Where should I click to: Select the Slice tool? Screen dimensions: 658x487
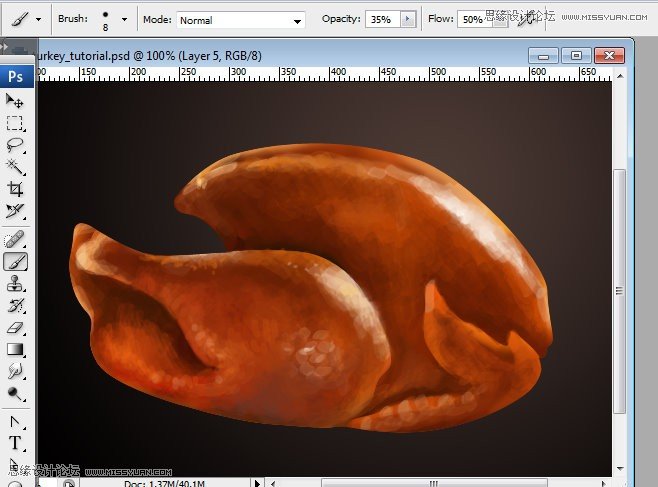[x=15, y=211]
